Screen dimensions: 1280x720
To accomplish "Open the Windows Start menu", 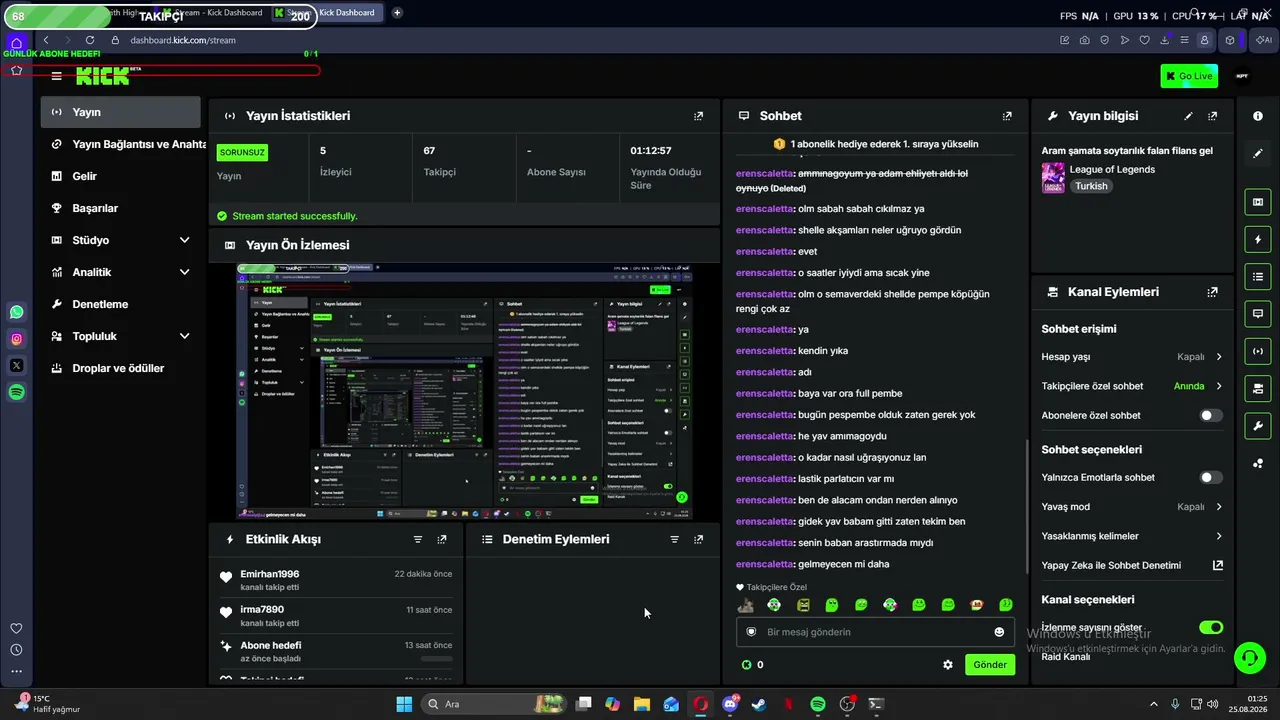I will point(404,704).
